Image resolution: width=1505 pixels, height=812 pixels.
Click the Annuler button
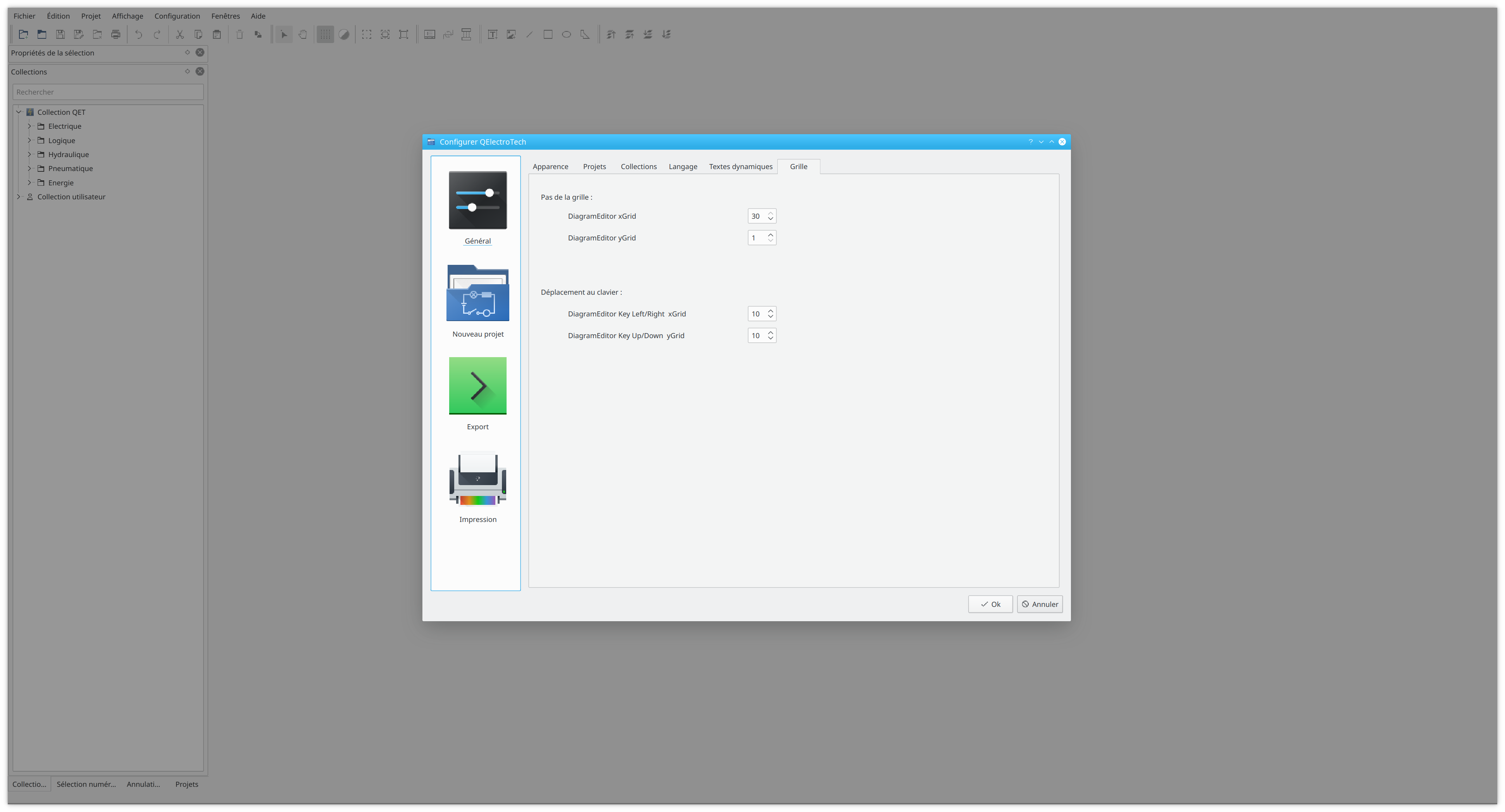[x=1040, y=604]
